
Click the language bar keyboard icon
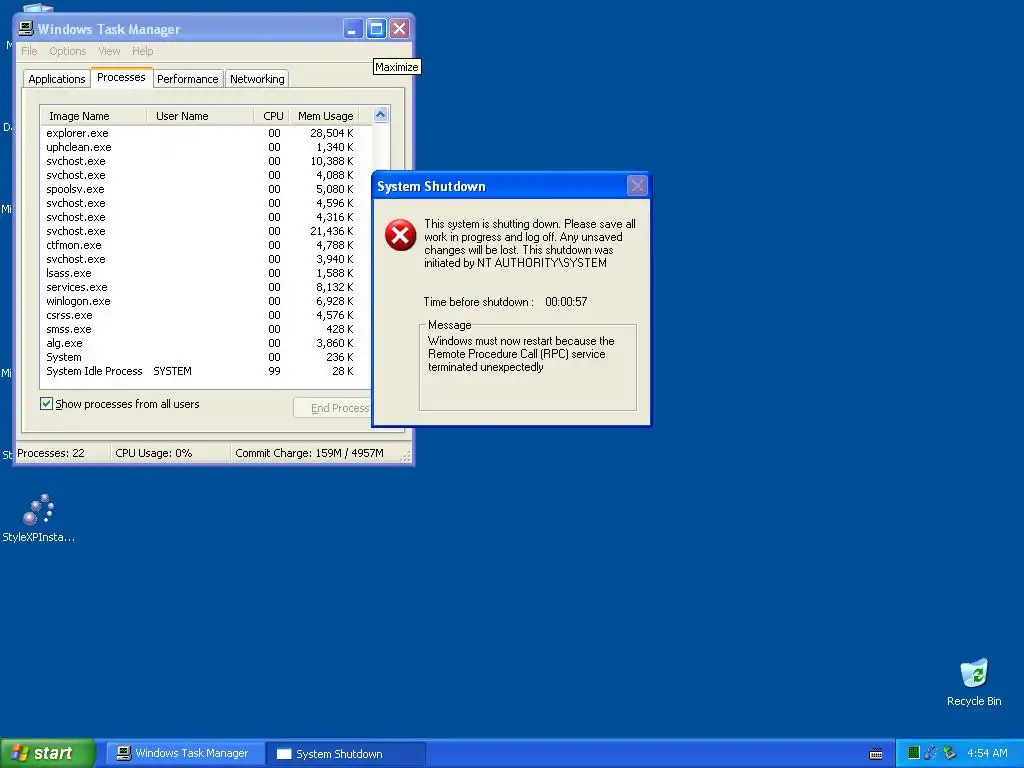pos(876,754)
